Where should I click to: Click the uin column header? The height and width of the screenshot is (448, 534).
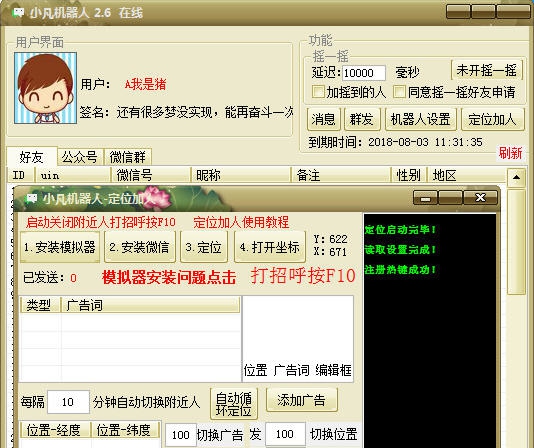click(73, 175)
